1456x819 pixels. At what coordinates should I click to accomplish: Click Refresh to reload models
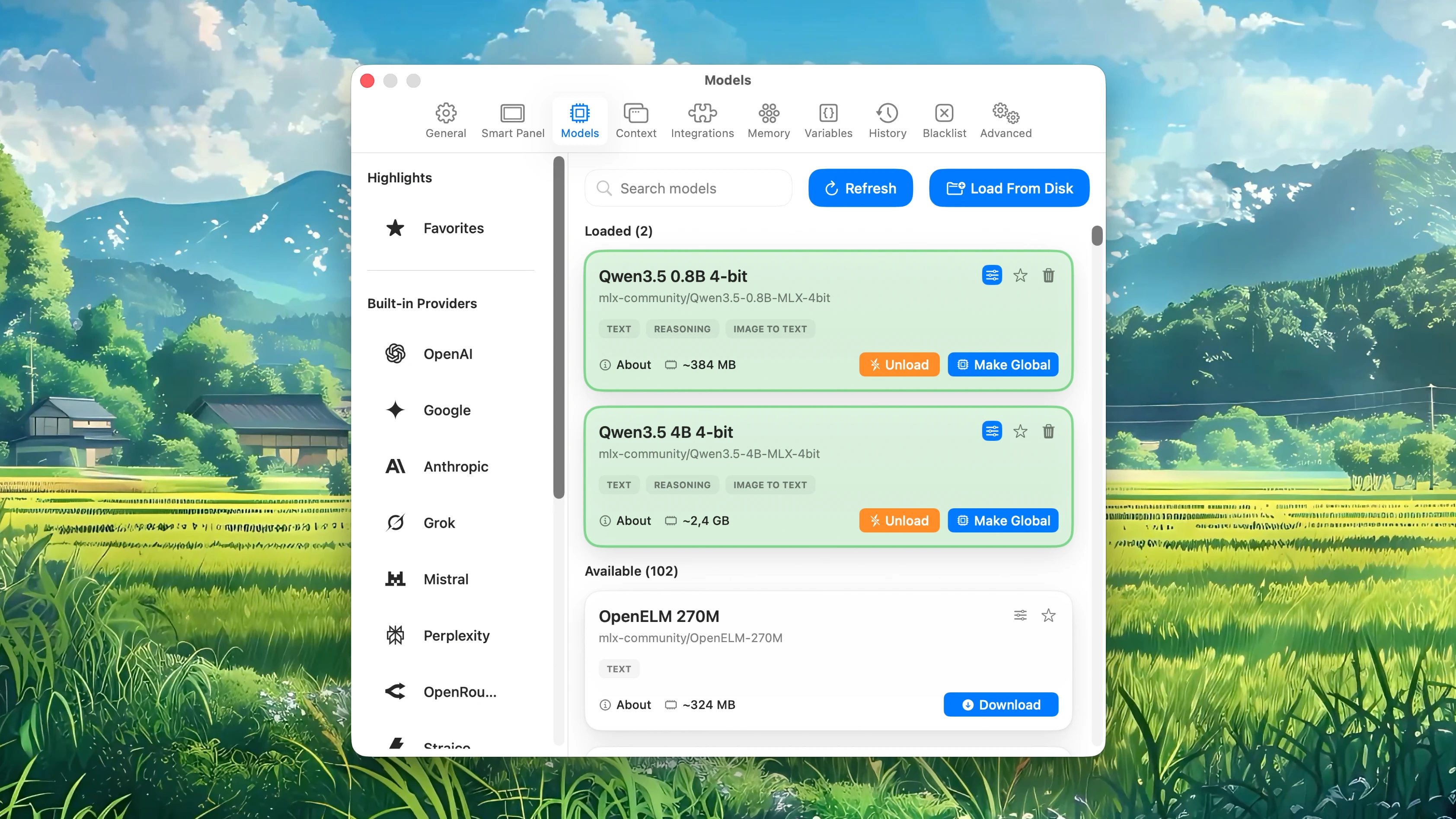(x=860, y=188)
